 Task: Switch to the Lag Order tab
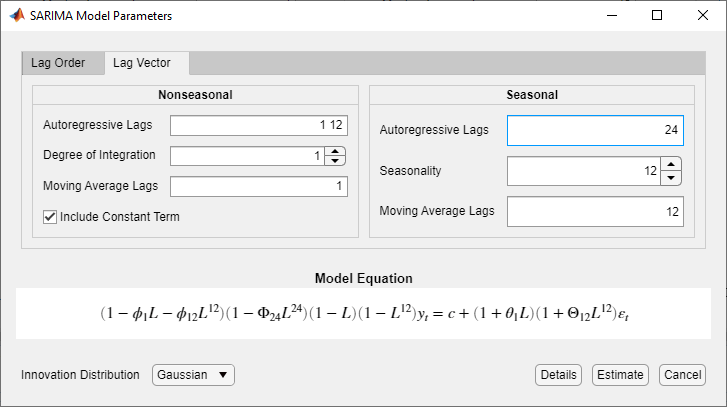click(58, 63)
